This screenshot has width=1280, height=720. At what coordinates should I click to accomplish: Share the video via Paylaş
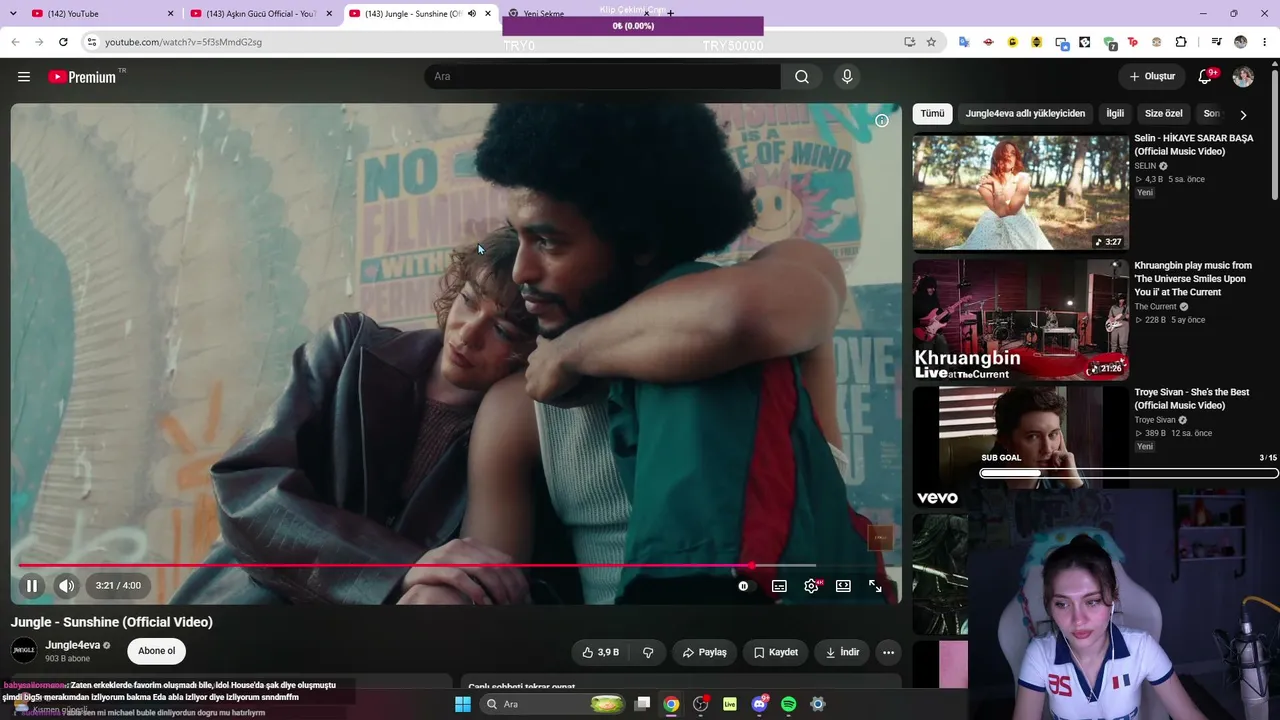coord(704,652)
